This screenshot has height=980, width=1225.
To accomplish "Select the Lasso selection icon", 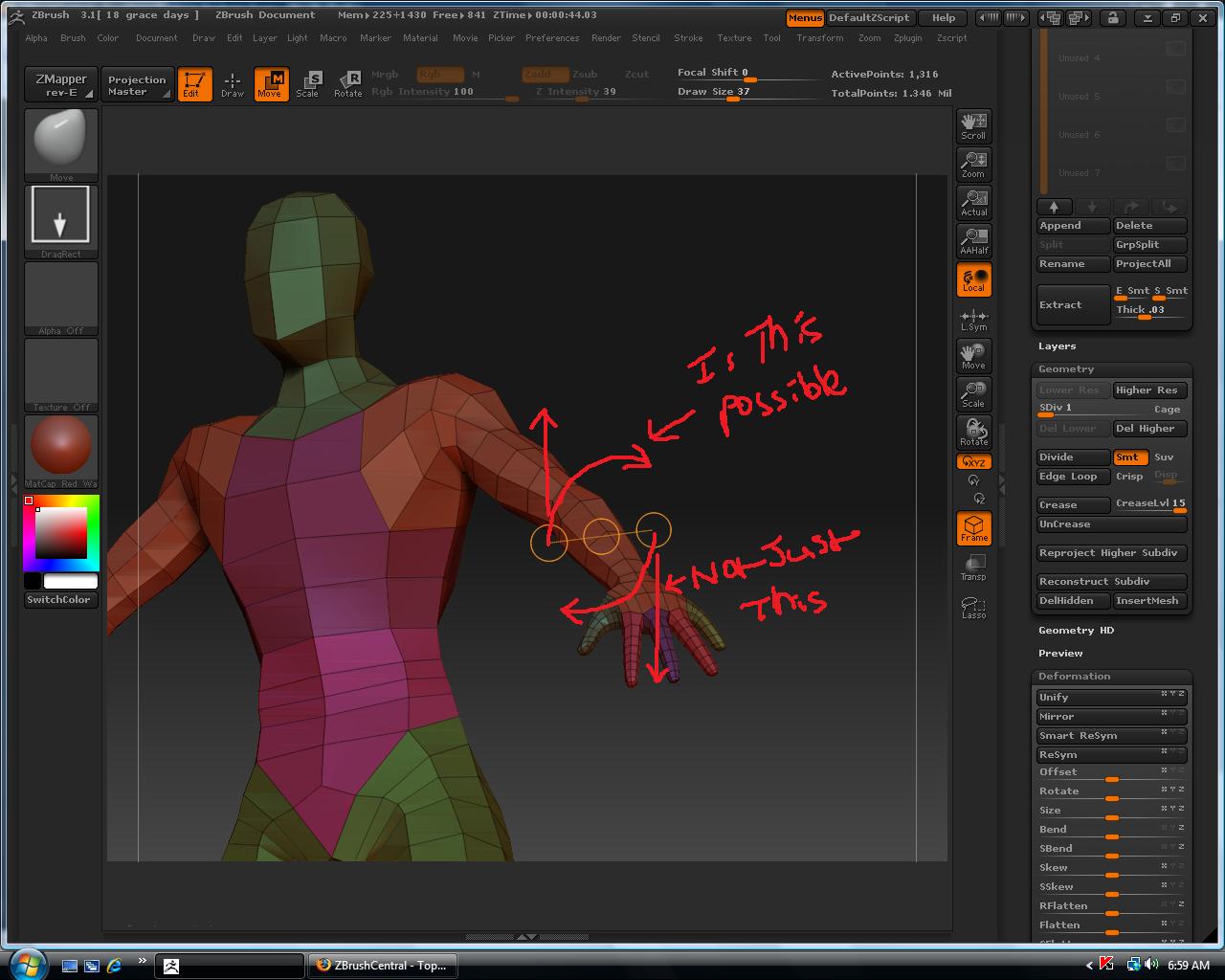I will coord(973,607).
